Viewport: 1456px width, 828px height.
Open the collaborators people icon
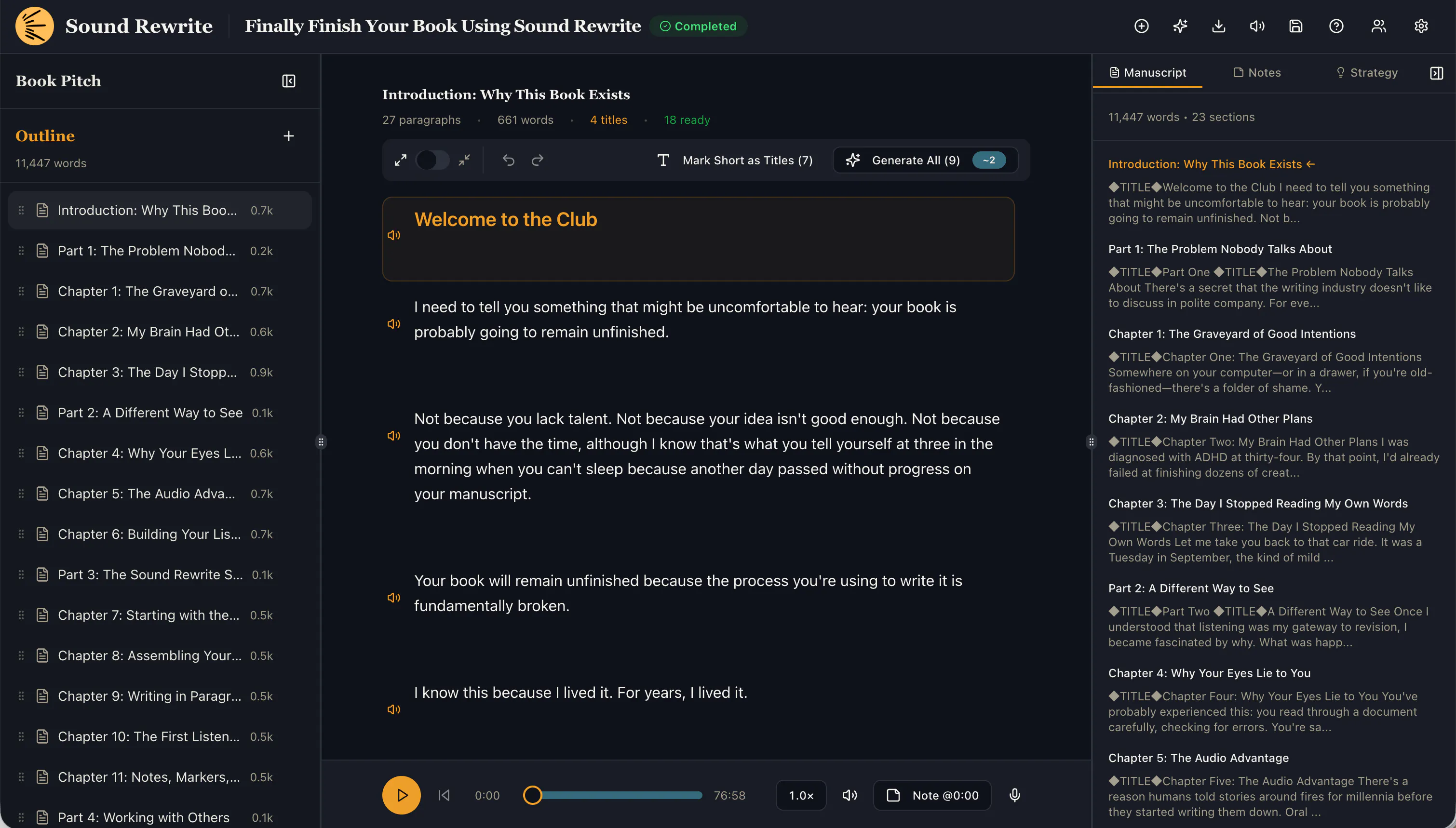(1379, 26)
